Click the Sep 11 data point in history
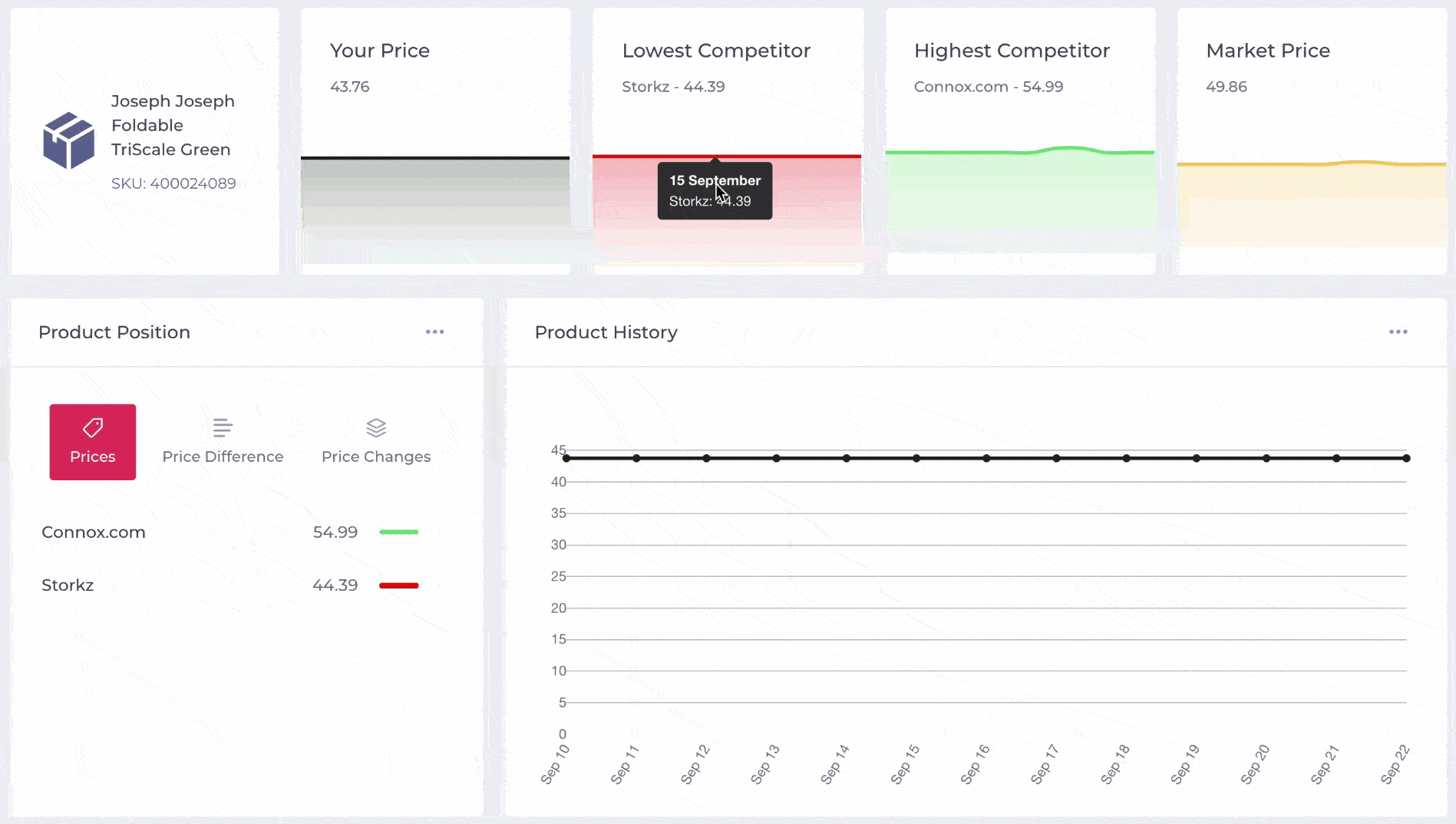1456x824 pixels. 637,458
